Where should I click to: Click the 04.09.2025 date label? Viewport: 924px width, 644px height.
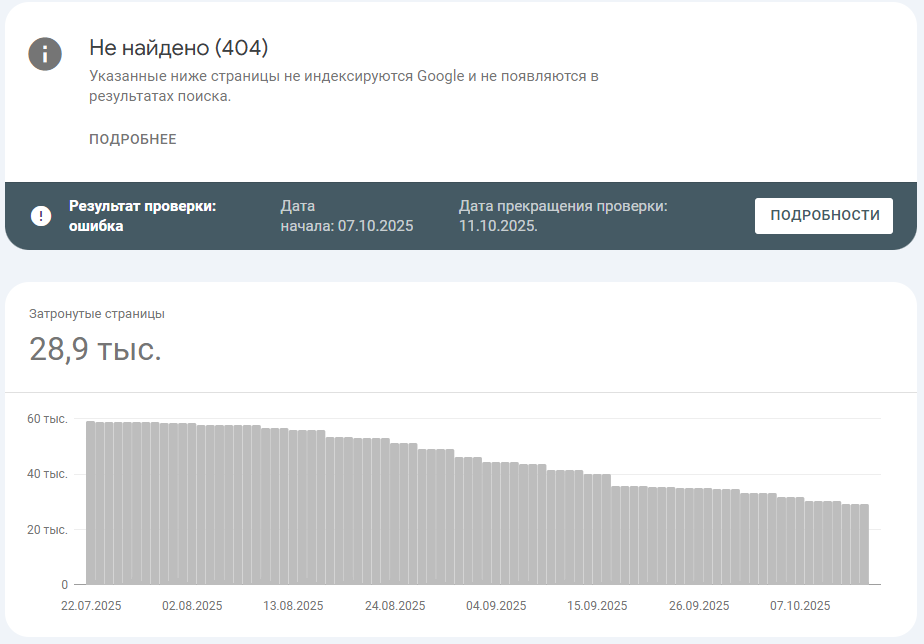[x=496, y=606]
